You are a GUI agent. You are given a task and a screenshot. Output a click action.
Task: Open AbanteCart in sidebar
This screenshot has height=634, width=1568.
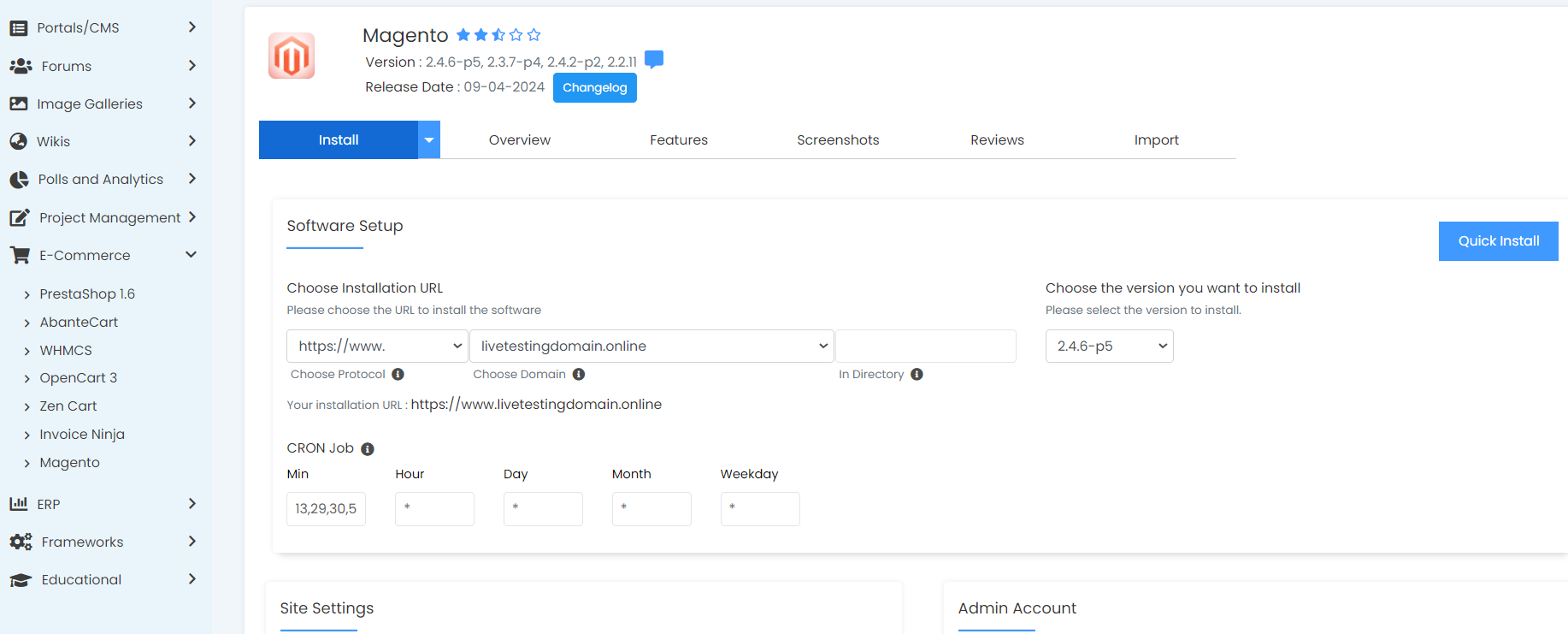pos(79,322)
